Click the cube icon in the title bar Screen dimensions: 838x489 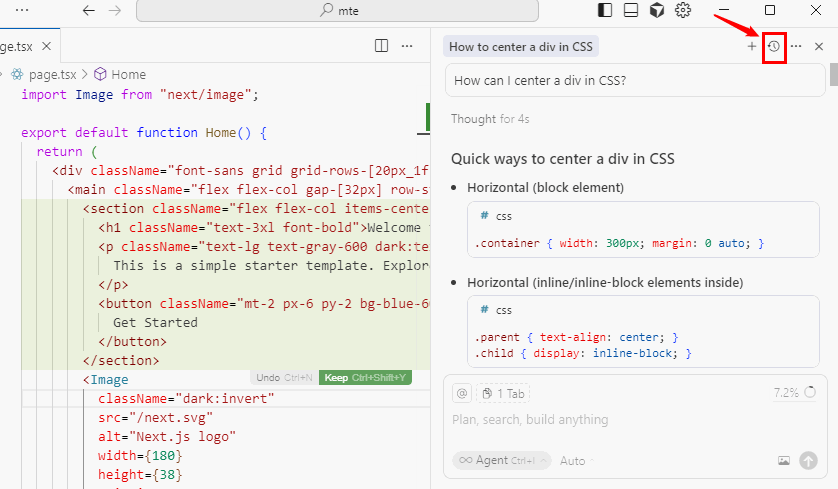point(657,10)
